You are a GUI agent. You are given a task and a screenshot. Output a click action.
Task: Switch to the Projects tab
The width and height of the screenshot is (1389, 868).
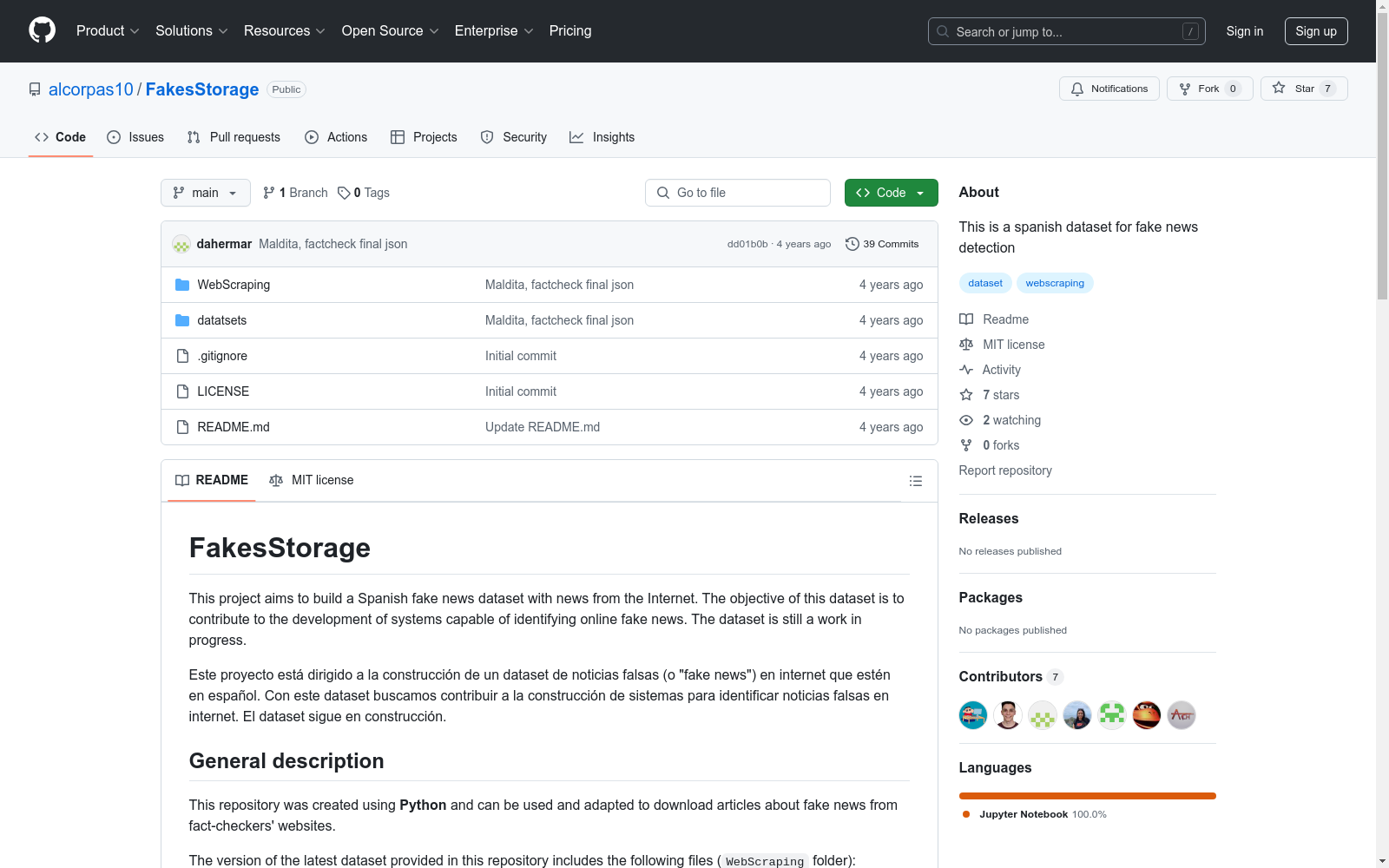424,137
